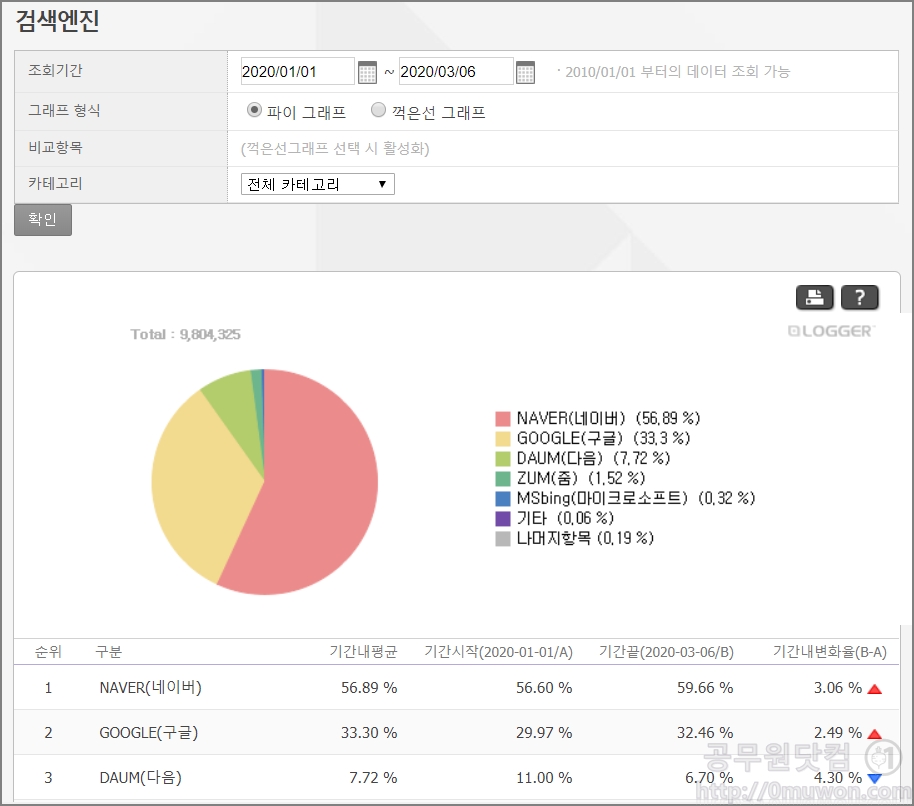Click the 3.06 % change rate cell
The height and width of the screenshot is (806, 914).
coord(838,688)
